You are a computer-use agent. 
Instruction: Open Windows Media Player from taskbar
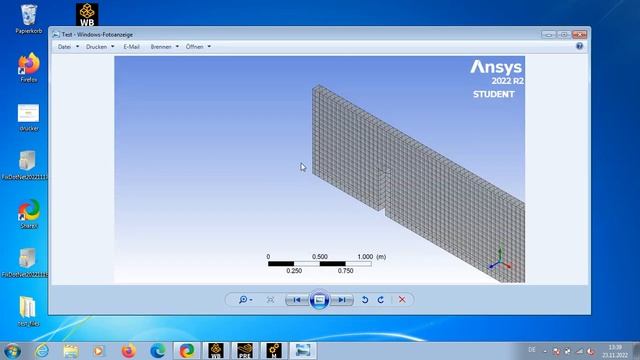click(98, 351)
